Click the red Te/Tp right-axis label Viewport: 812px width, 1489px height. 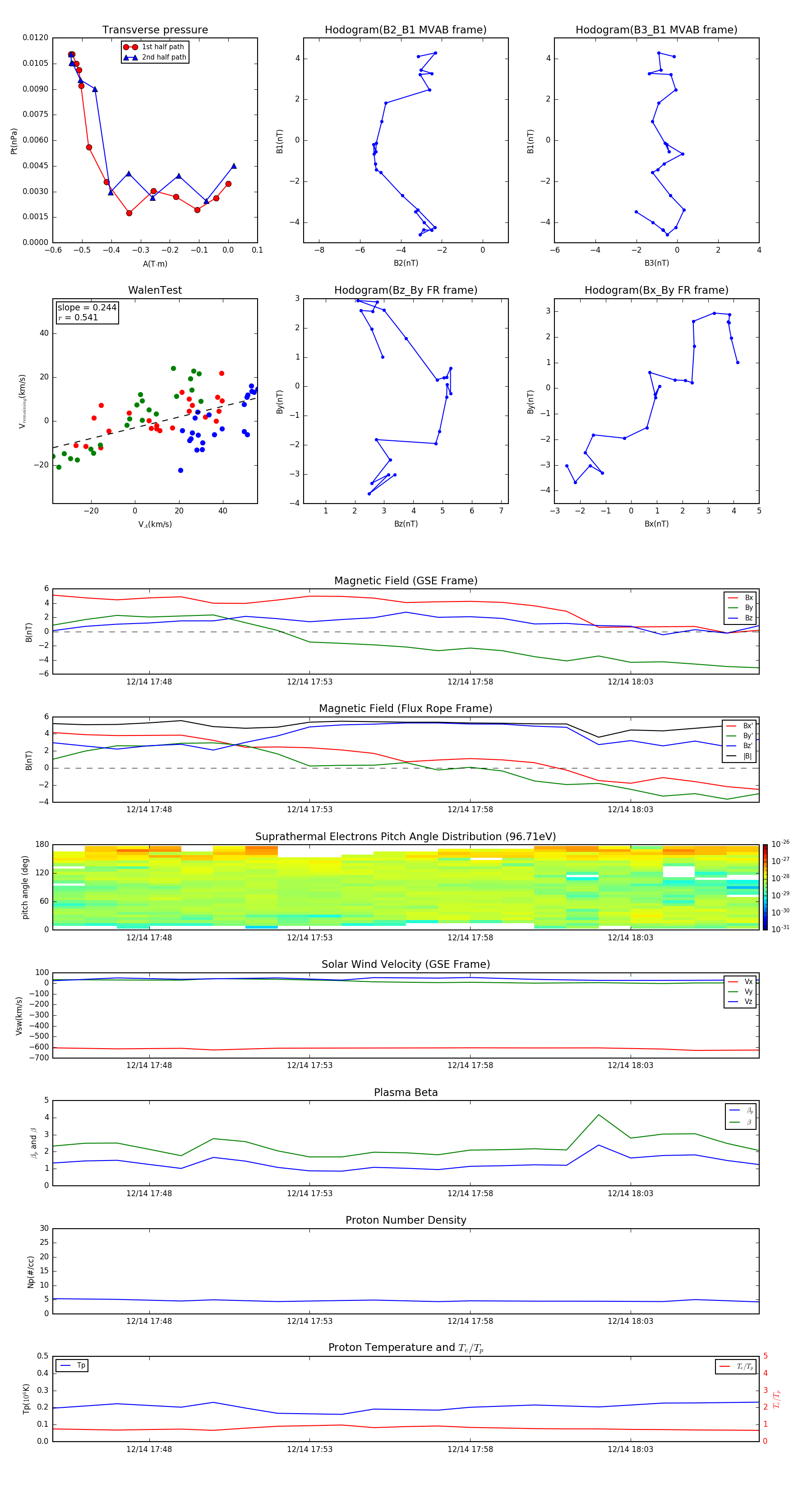(776, 1399)
